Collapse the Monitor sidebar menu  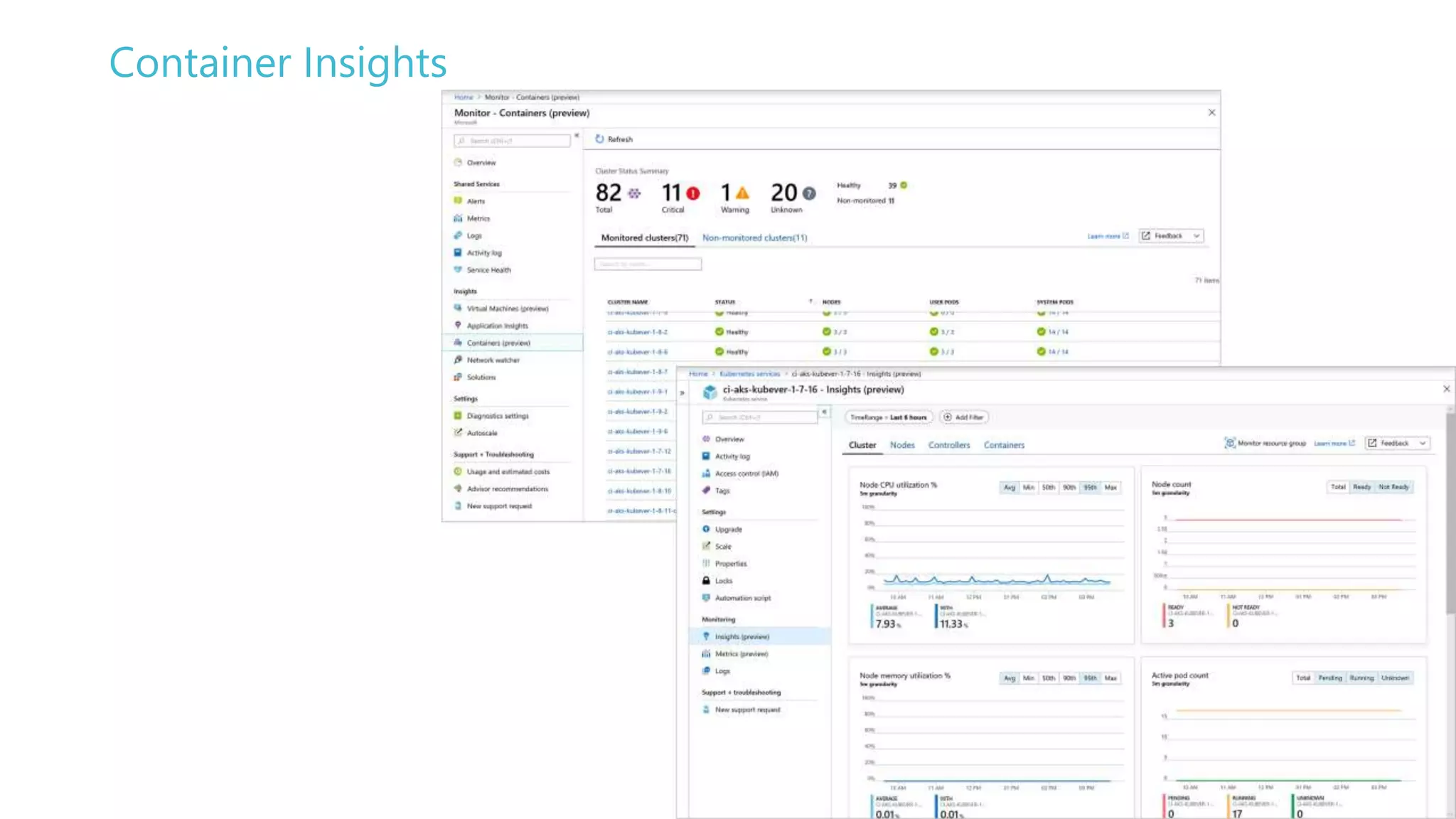pyautogui.click(x=577, y=136)
